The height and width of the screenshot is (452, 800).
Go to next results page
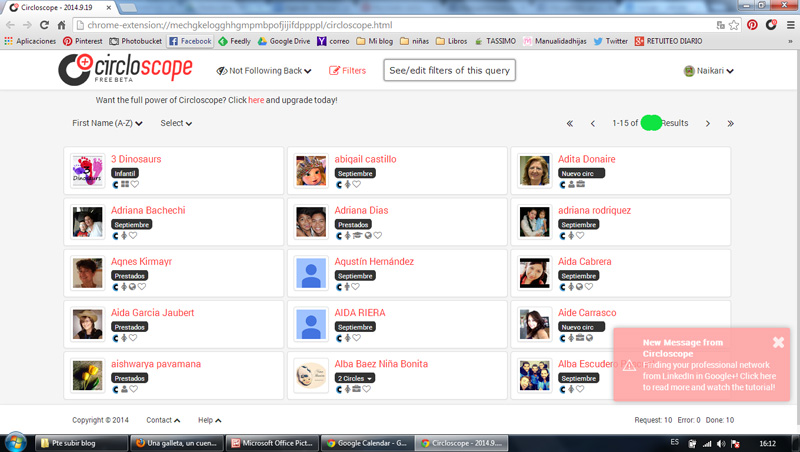coord(708,123)
